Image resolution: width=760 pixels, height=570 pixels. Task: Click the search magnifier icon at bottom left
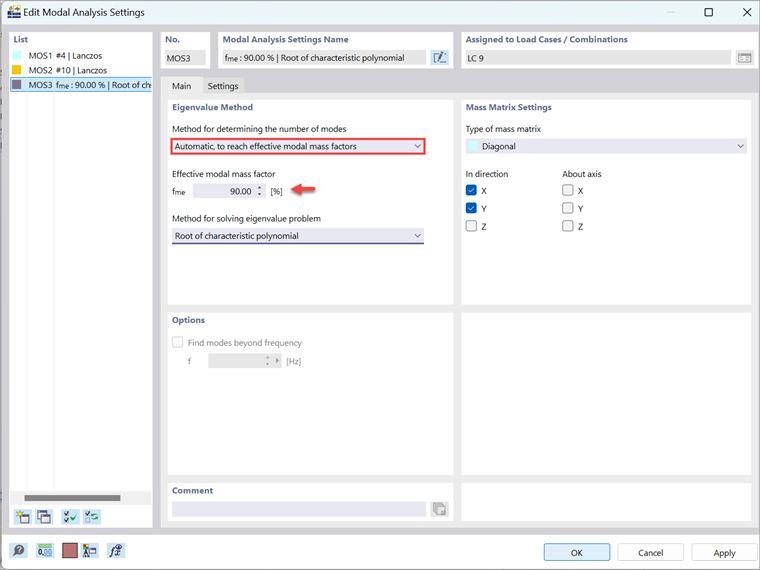[18, 551]
